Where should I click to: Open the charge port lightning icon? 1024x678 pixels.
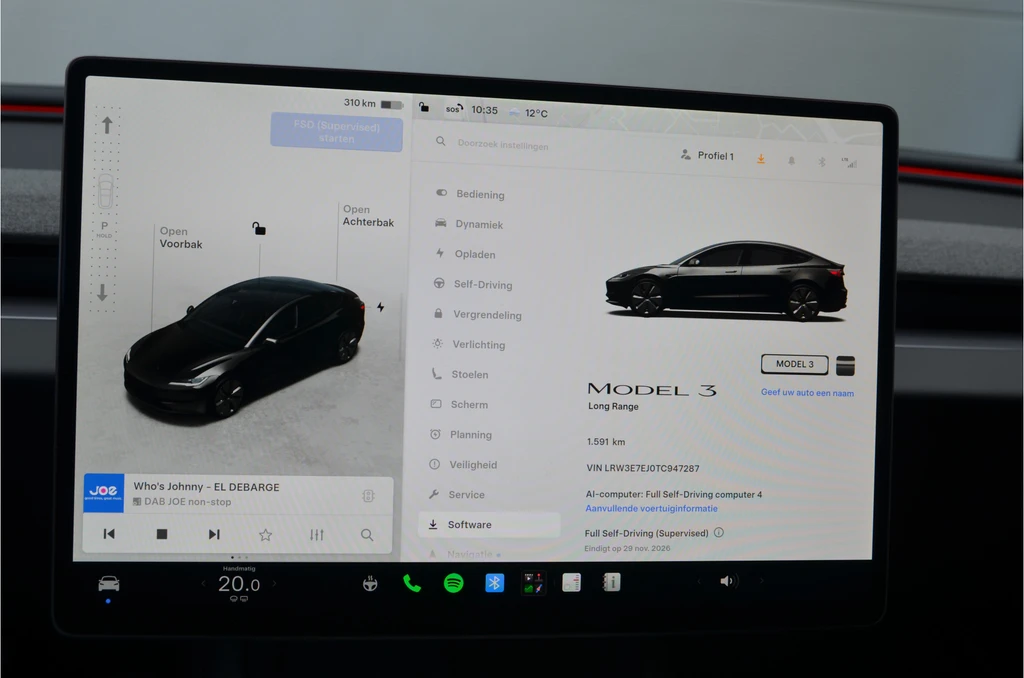(380, 306)
